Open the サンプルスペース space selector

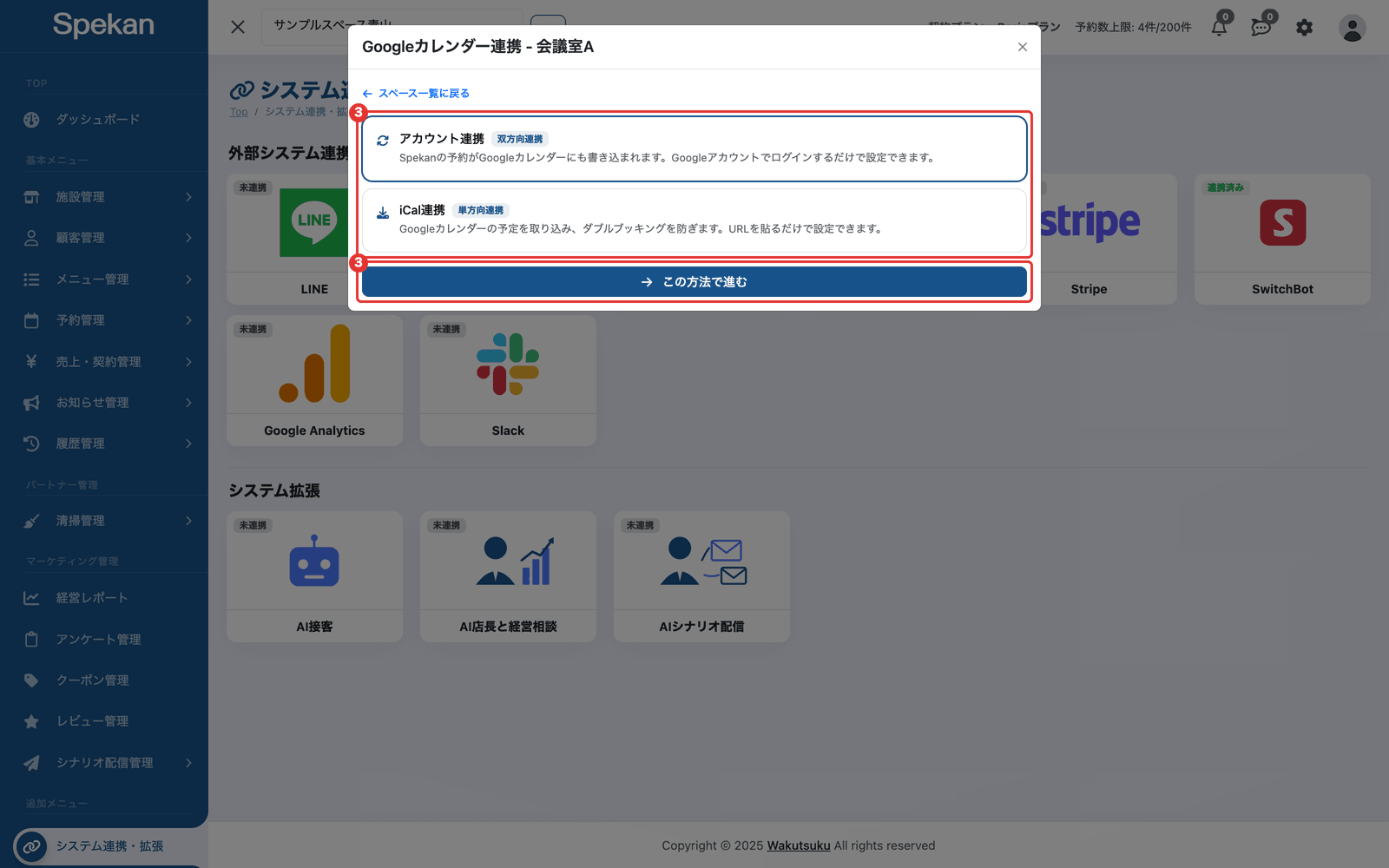click(x=392, y=25)
